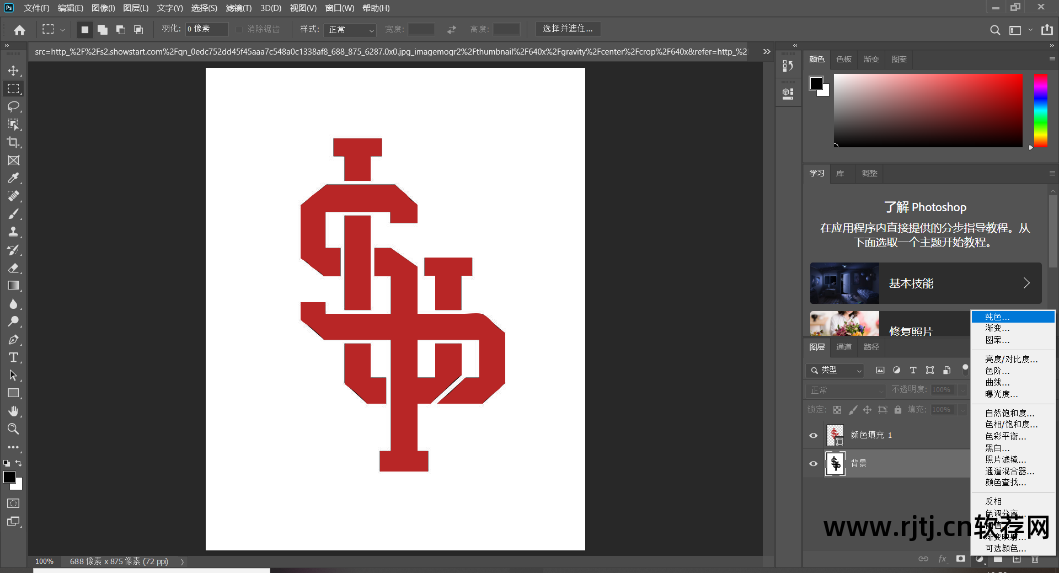The height and width of the screenshot is (573, 1059).
Task: Toggle Quick Mask mode icon
Action: click(x=13, y=503)
